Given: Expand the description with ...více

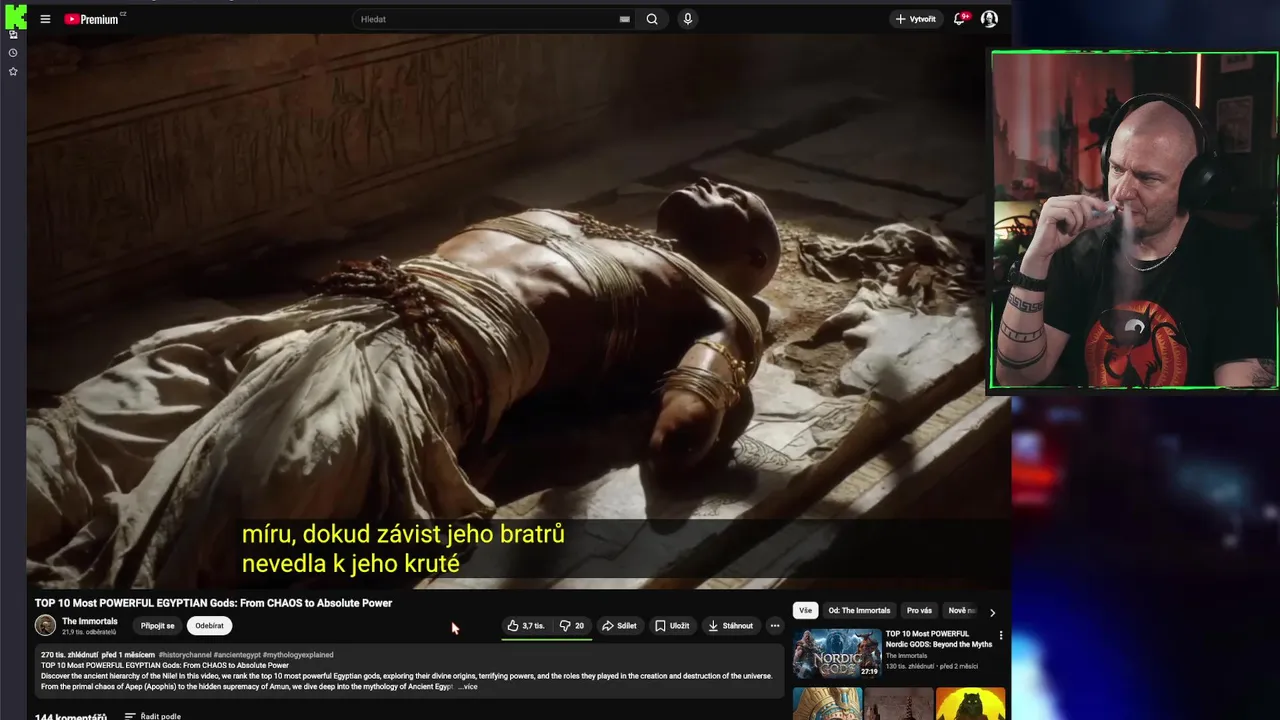Looking at the screenshot, I should click(467, 687).
